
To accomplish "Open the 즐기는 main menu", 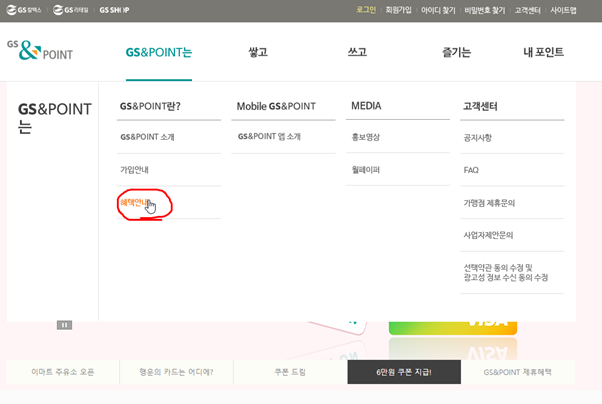I will (456, 52).
